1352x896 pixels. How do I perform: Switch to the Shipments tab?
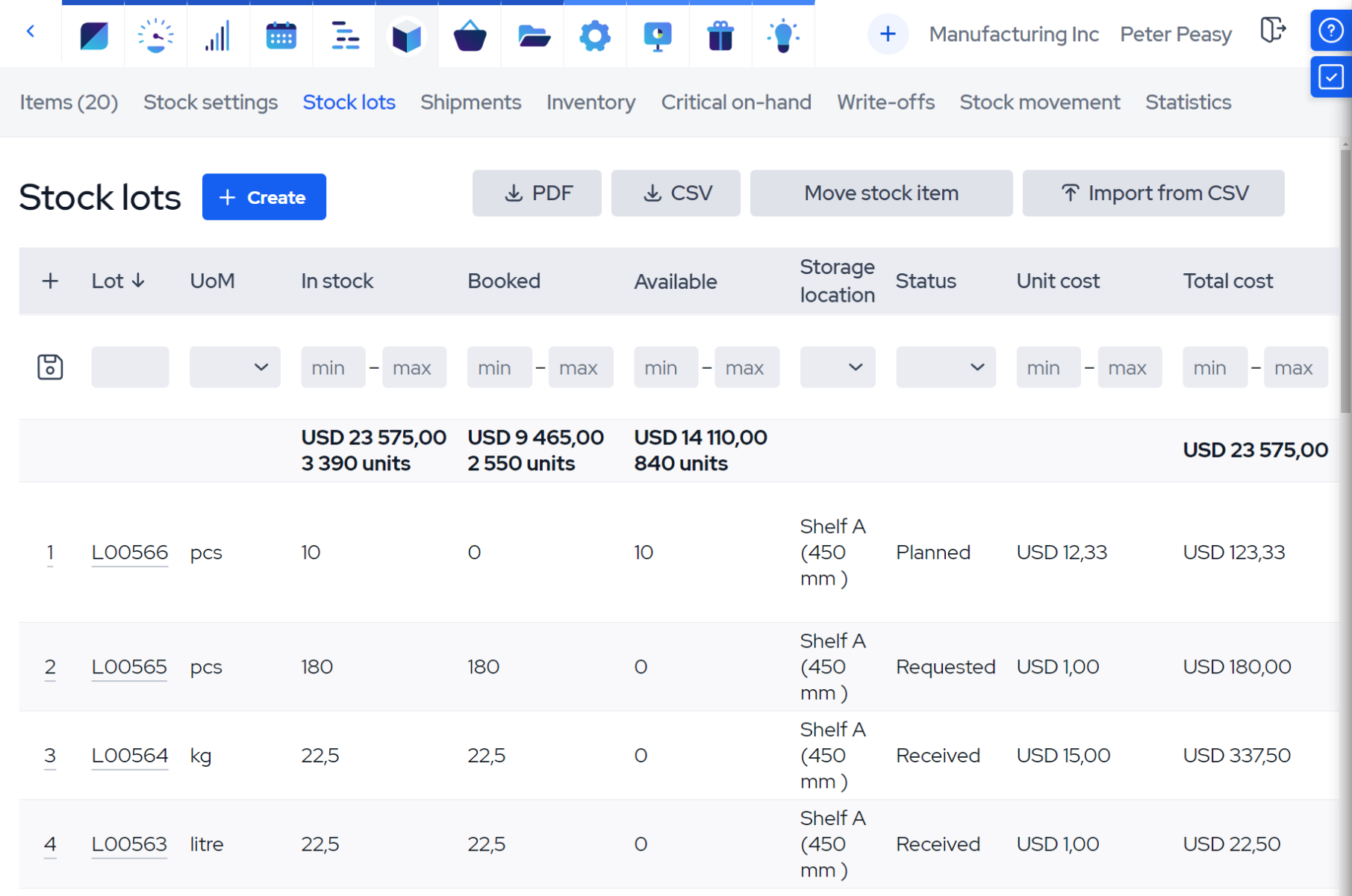click(x=471, y=102)
